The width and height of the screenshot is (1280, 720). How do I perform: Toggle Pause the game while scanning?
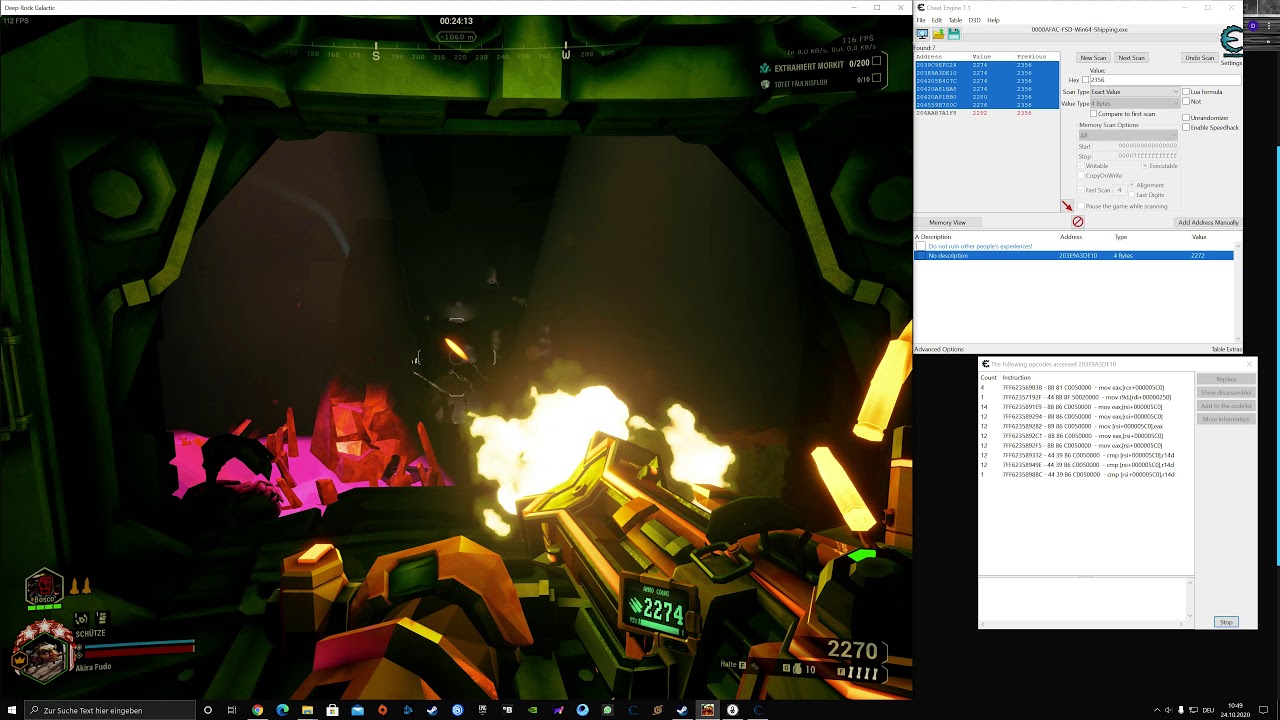pyautogui.click(x=1080, y=206)
